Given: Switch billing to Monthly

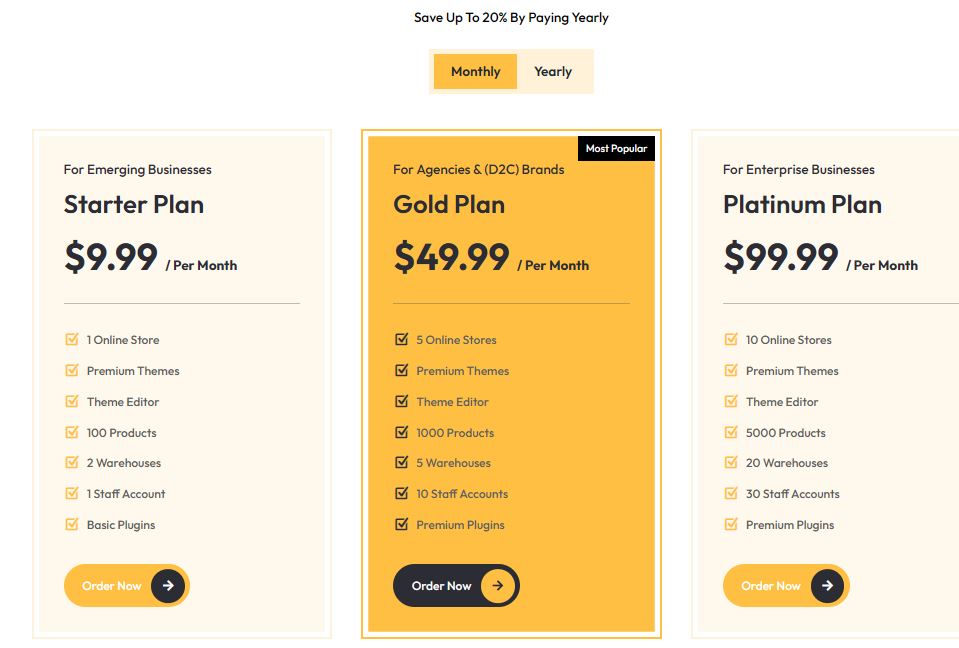Looking at the screenshot, I should tap(475, 72).
